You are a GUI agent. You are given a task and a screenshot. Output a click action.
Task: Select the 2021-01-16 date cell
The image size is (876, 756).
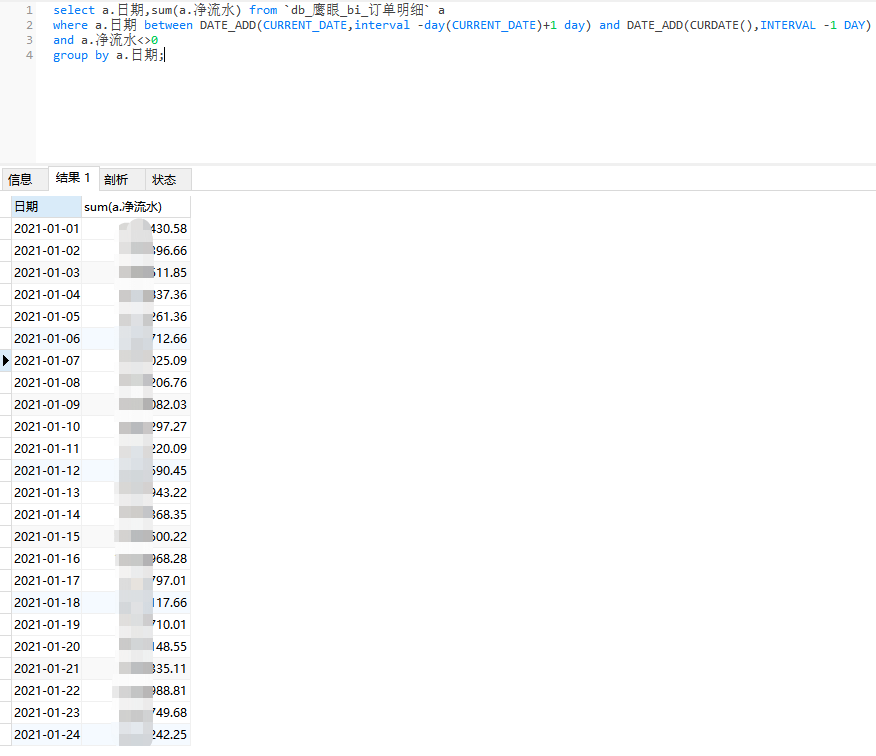(46, 559)
